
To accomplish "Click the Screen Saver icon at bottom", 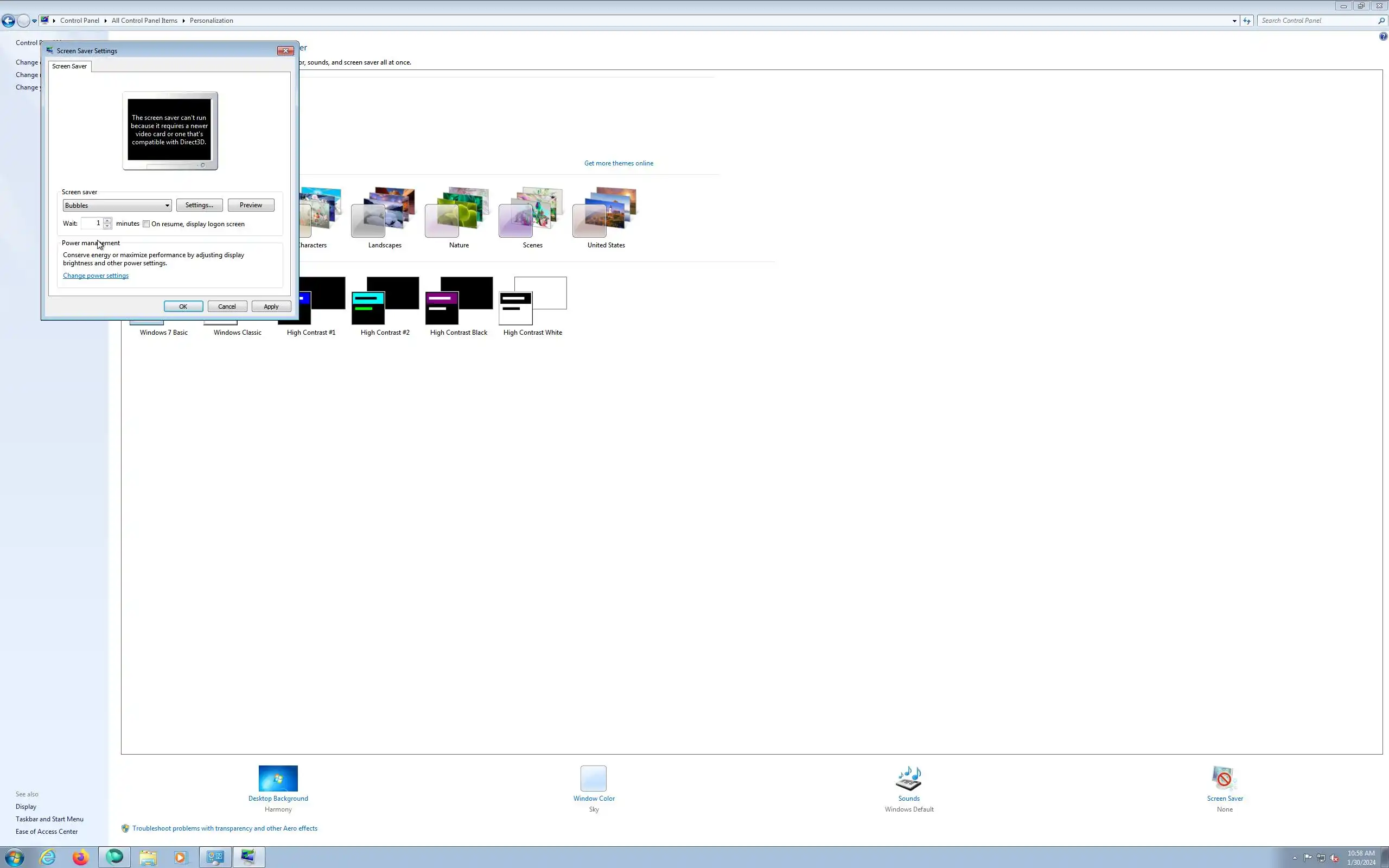I will 1224,778.
